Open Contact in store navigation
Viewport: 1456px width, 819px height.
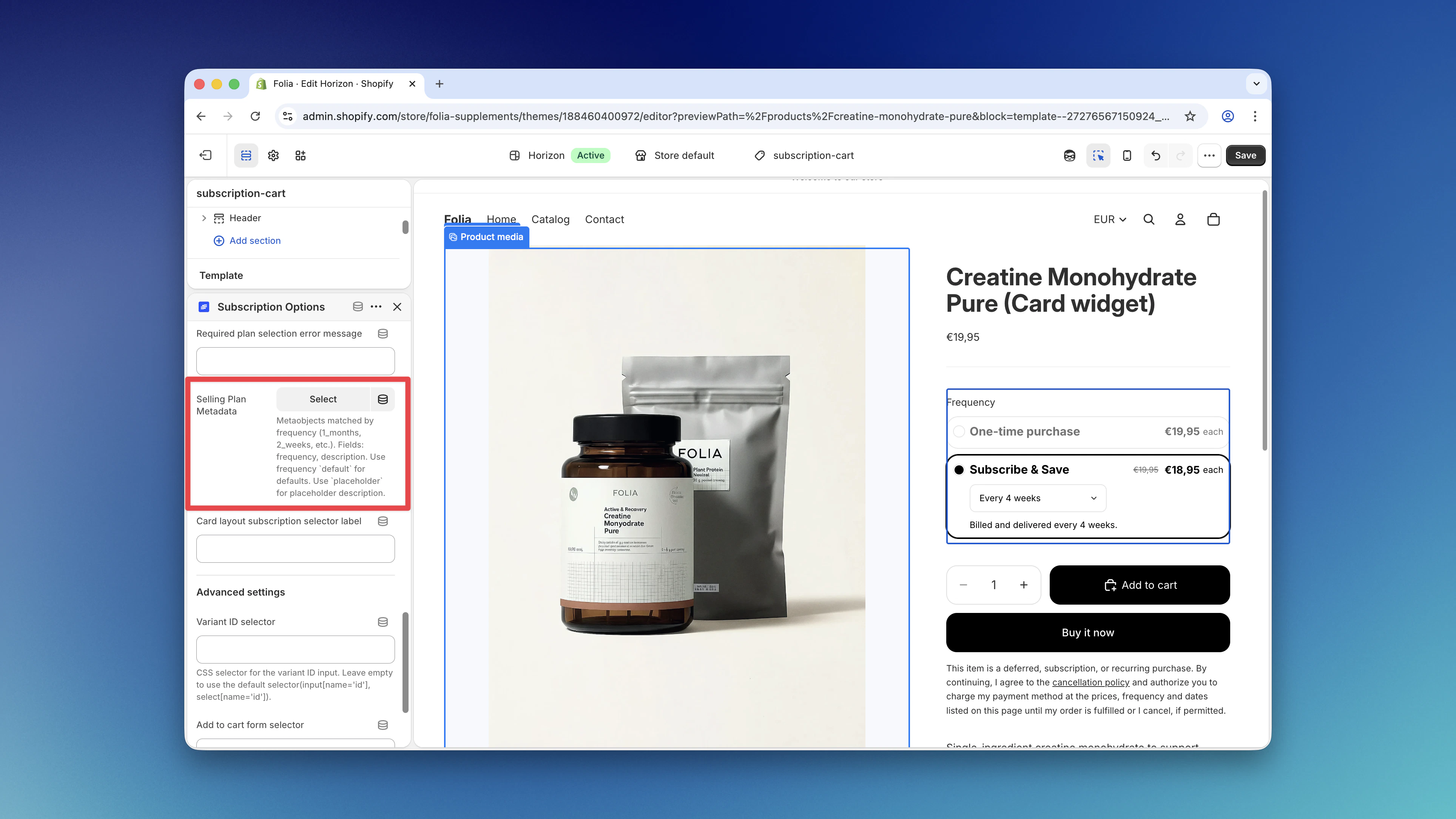604,219
